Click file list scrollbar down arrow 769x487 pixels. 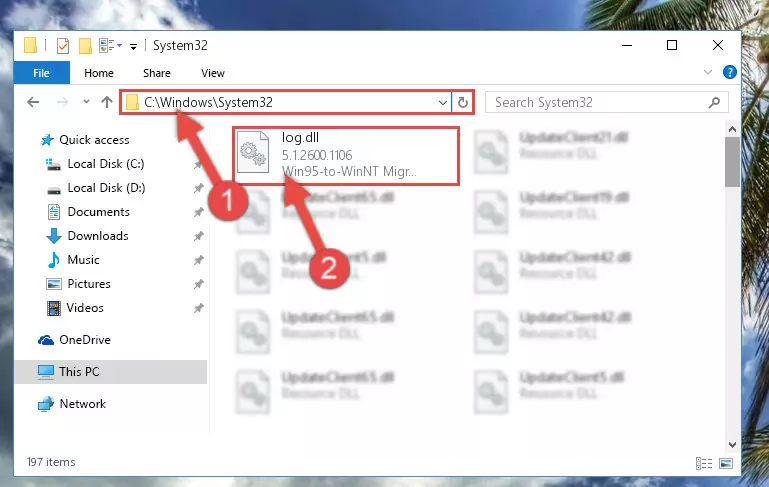[x=732, y=445]
